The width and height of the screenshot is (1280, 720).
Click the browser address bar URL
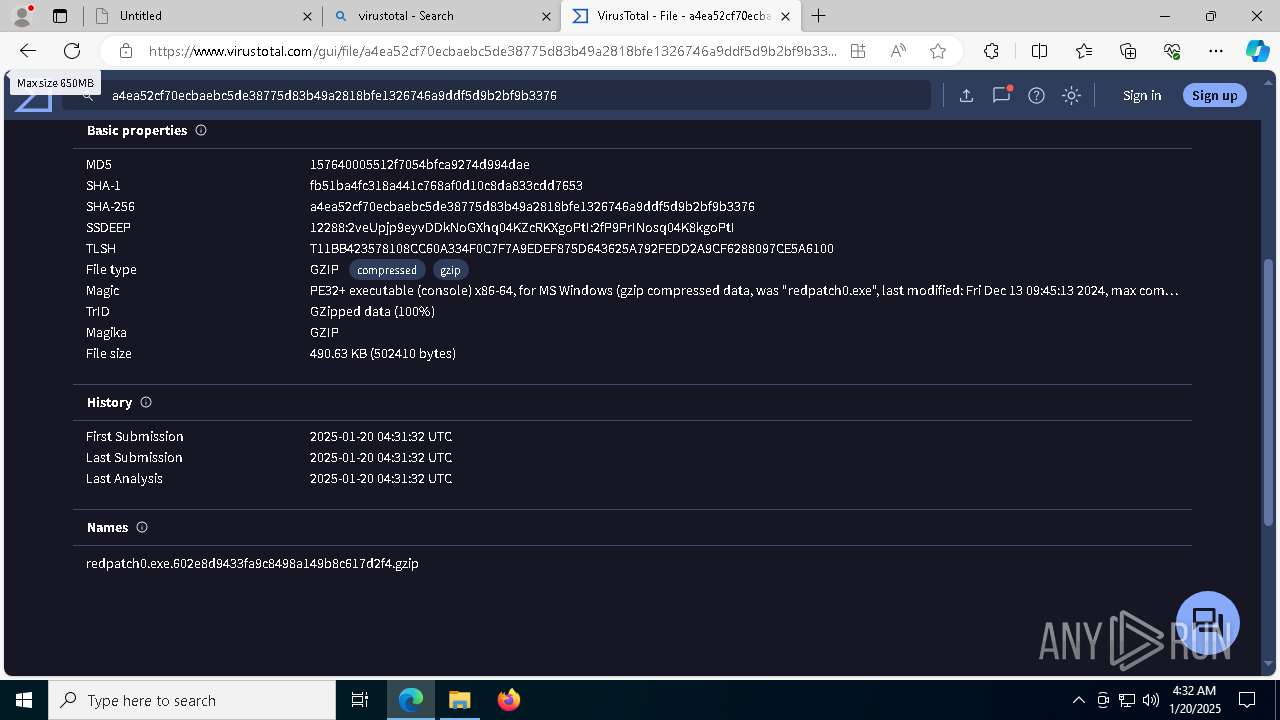tap(492, 51)
